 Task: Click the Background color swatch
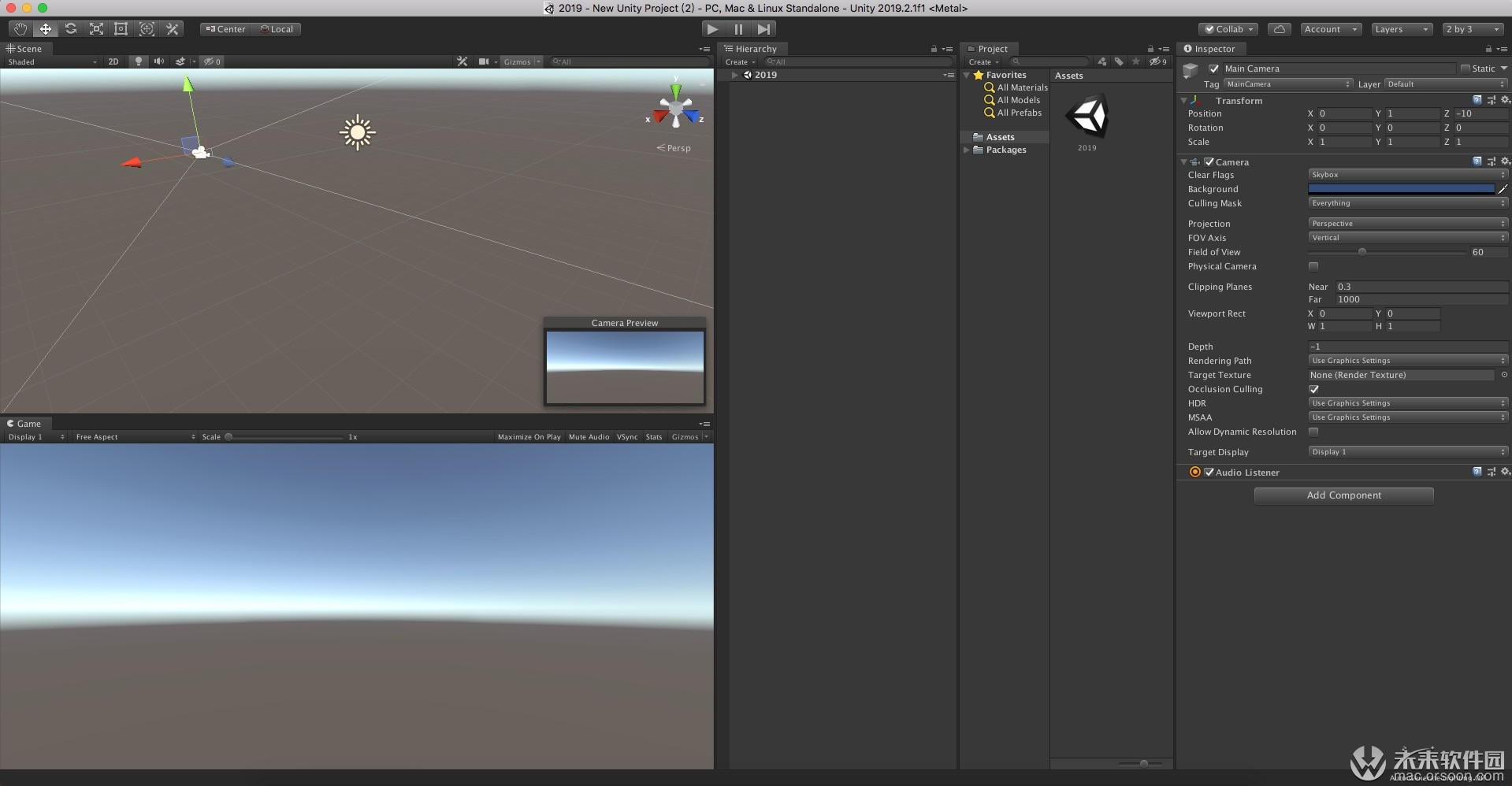pyautogui.click(x=1401, y=189)
